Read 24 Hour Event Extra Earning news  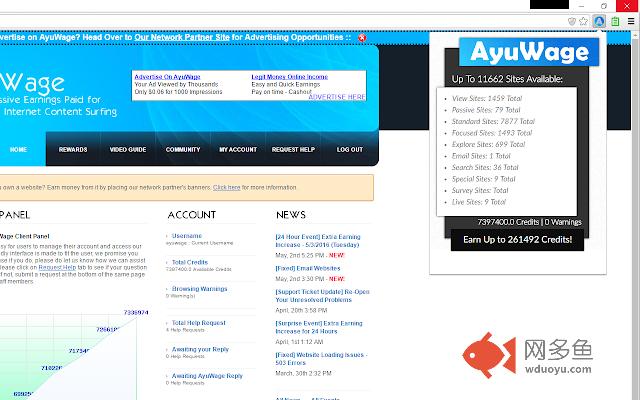click(318, 241)
